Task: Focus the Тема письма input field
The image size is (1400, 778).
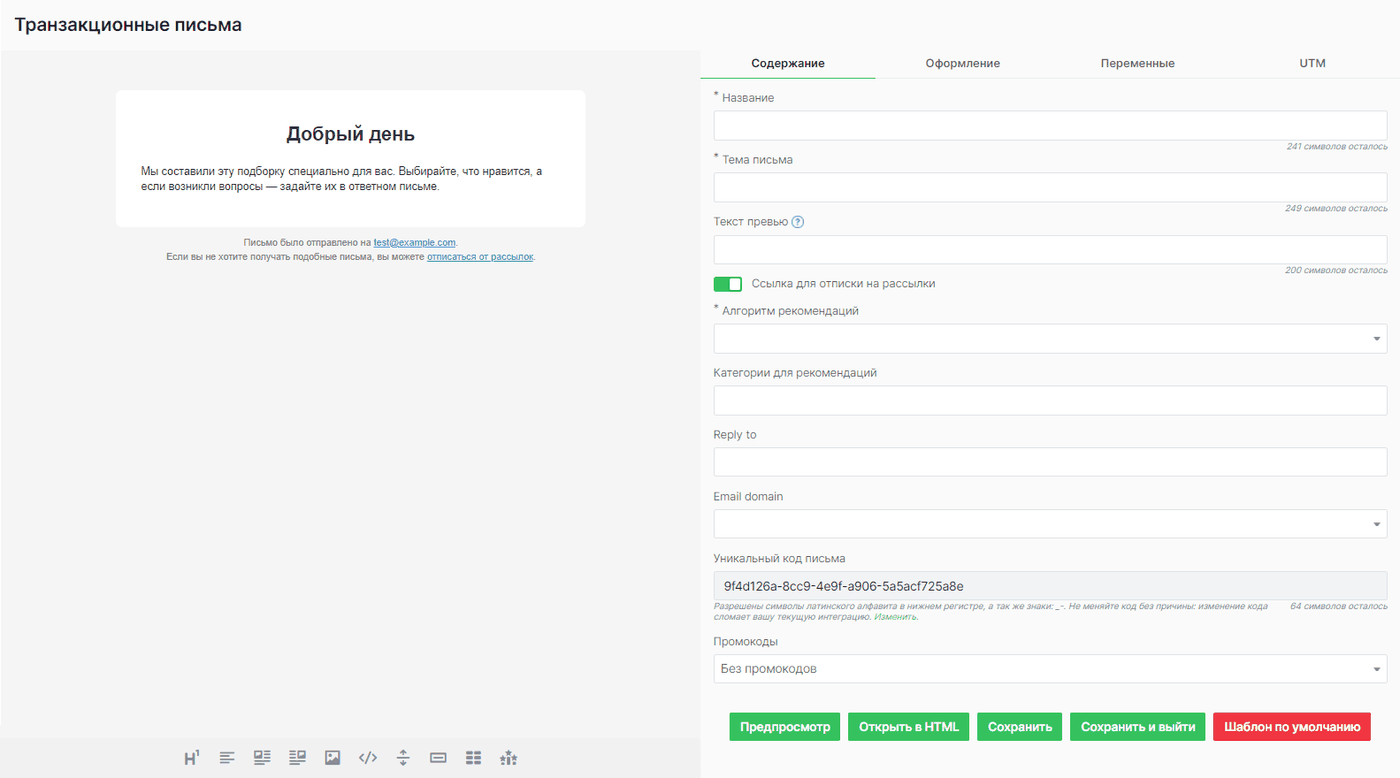Action: (x=1050, y=188)
